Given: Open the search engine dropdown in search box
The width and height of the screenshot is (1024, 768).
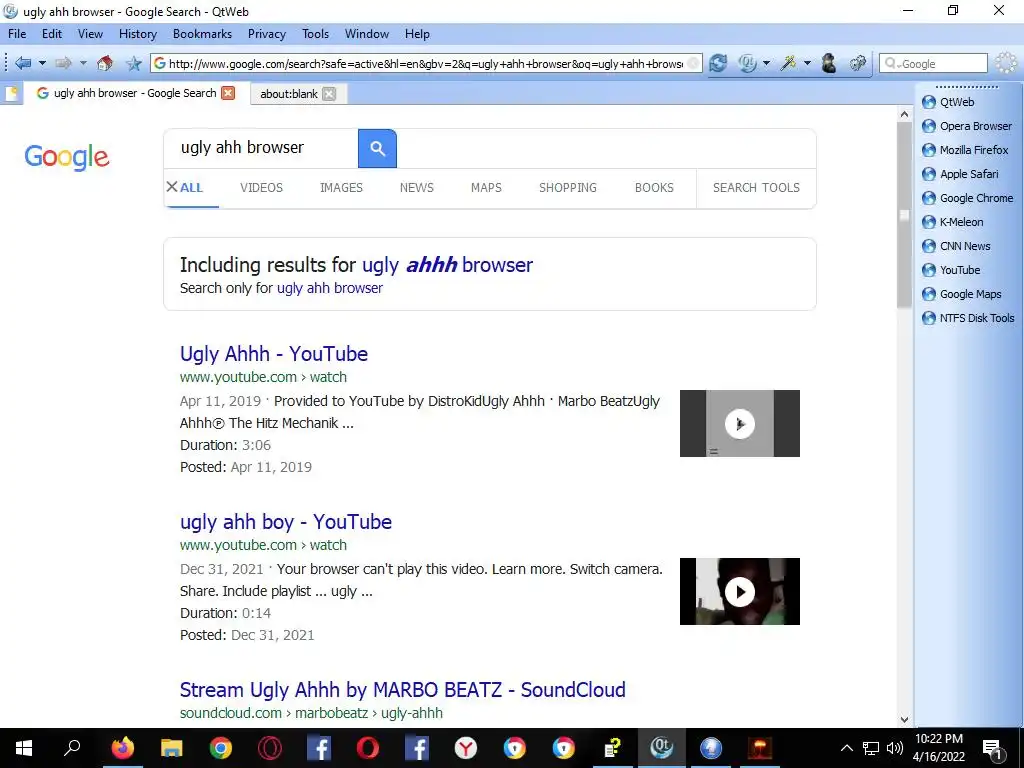Looking at the screenshot, I should pyautogui.click(x=892, y=63).
